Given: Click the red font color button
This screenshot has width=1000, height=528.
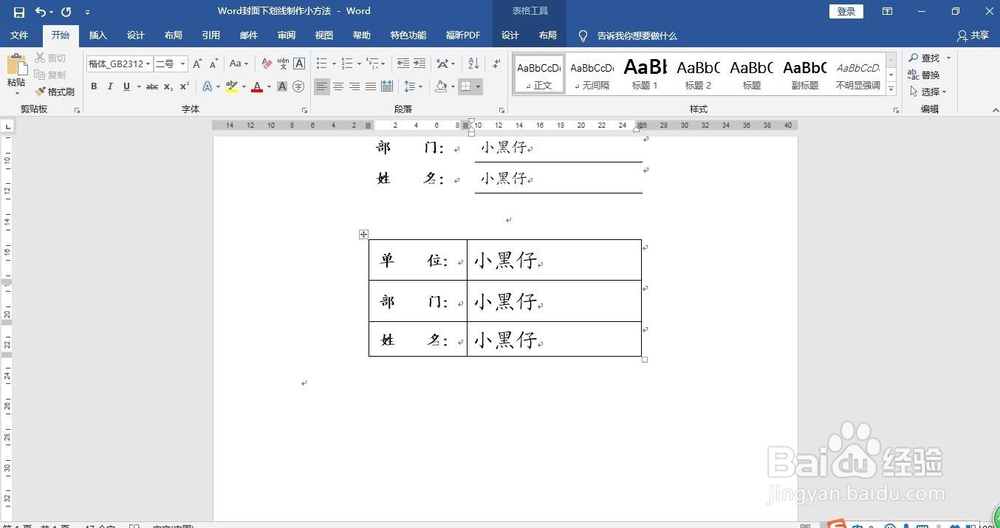Looking at the screenshot, I should tap(257, 87).
